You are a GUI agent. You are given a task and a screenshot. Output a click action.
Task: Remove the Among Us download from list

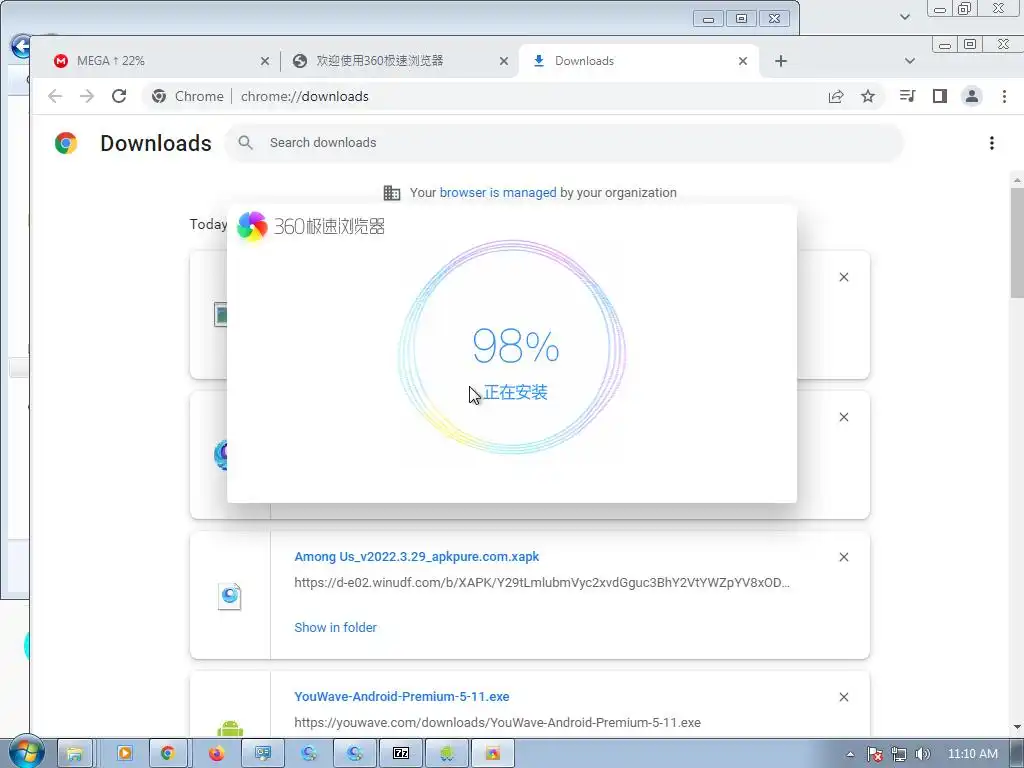pyautogui.click(x=844, y=557)
